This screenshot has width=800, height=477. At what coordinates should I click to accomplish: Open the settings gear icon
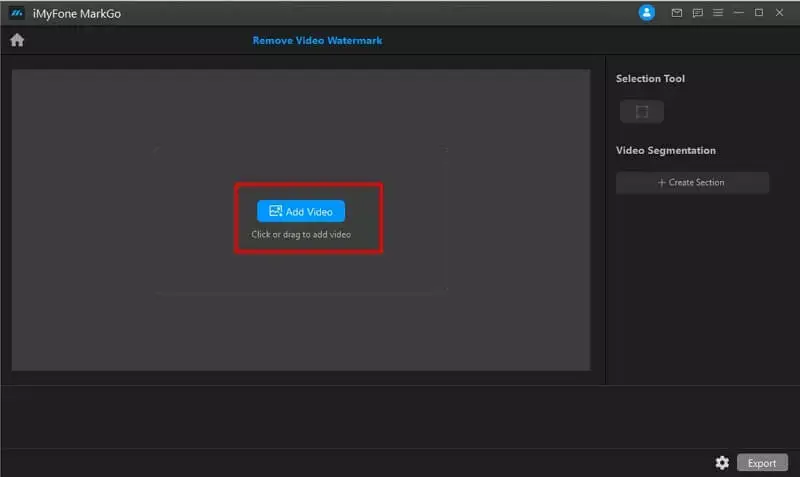click(722, 463)
